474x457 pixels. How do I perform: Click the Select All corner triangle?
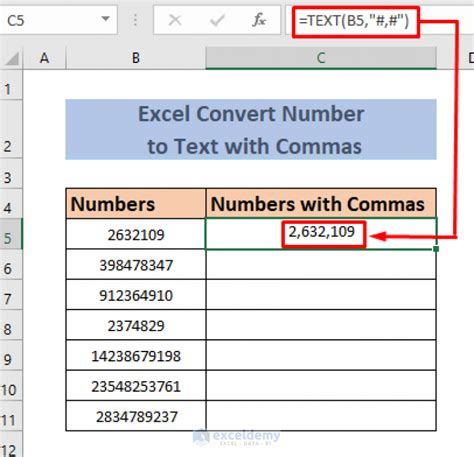[x=12, y=59]
